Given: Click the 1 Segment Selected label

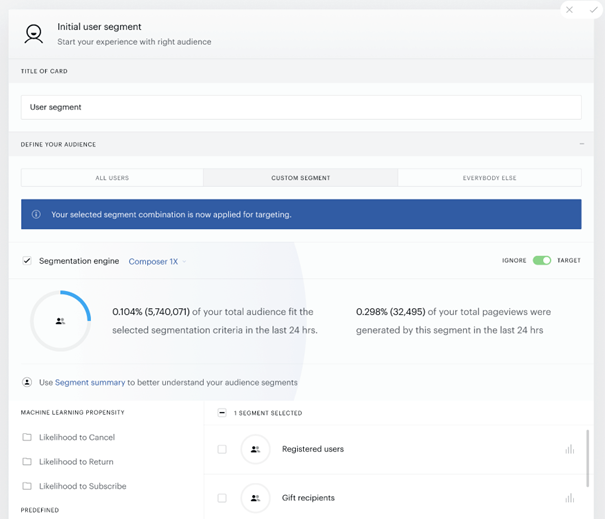Looking at the screenshot, I should click(268, 413).
